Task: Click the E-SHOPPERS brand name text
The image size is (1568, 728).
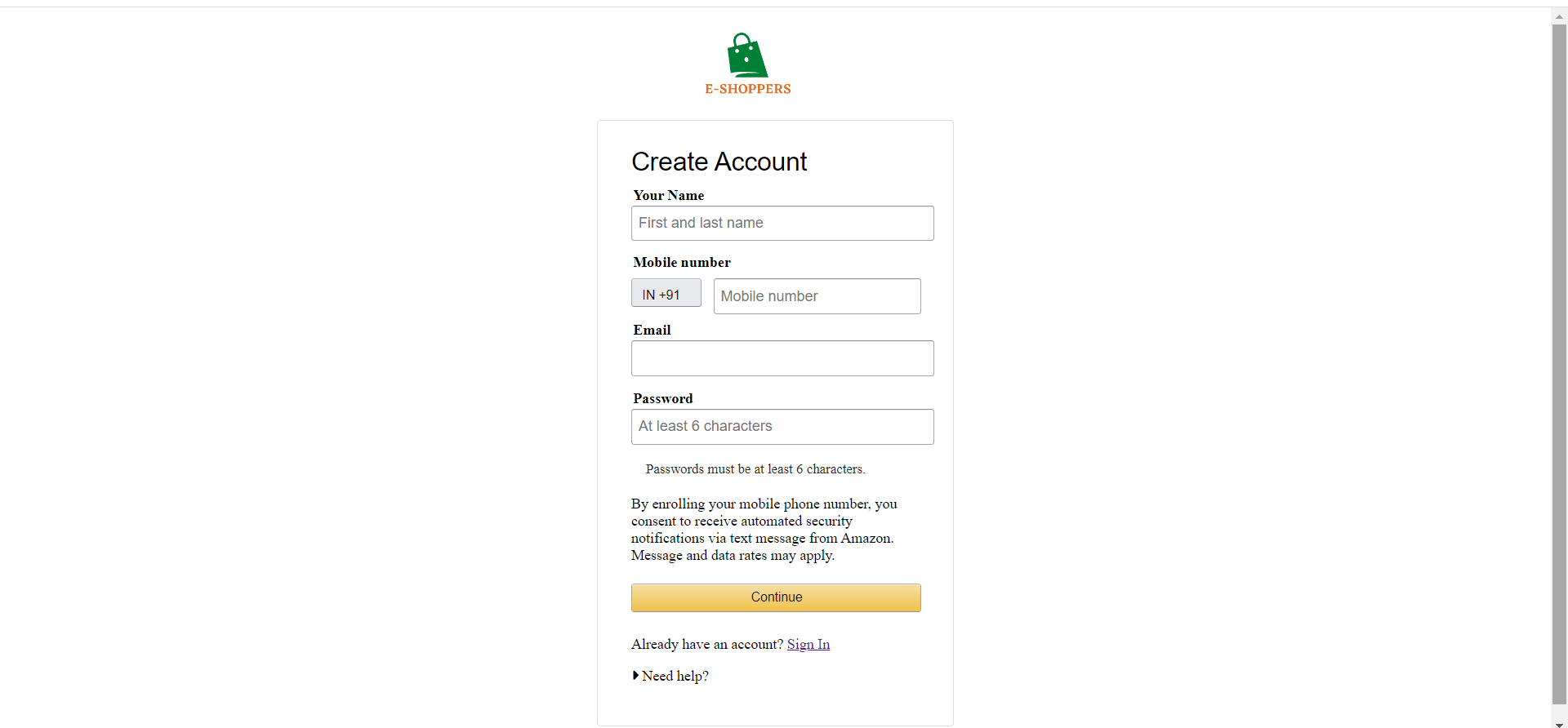Action: (x=748, y=89)
